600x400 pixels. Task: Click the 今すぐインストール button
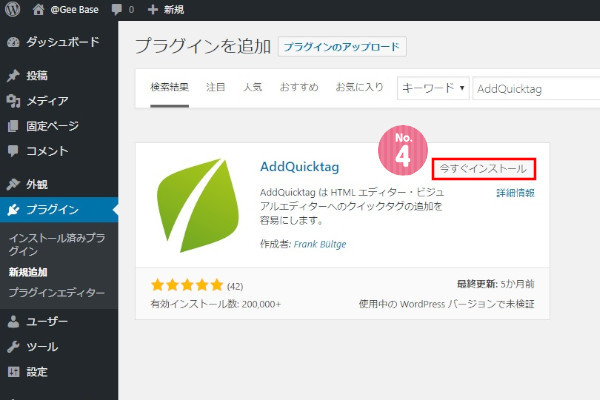coord(484,168)
